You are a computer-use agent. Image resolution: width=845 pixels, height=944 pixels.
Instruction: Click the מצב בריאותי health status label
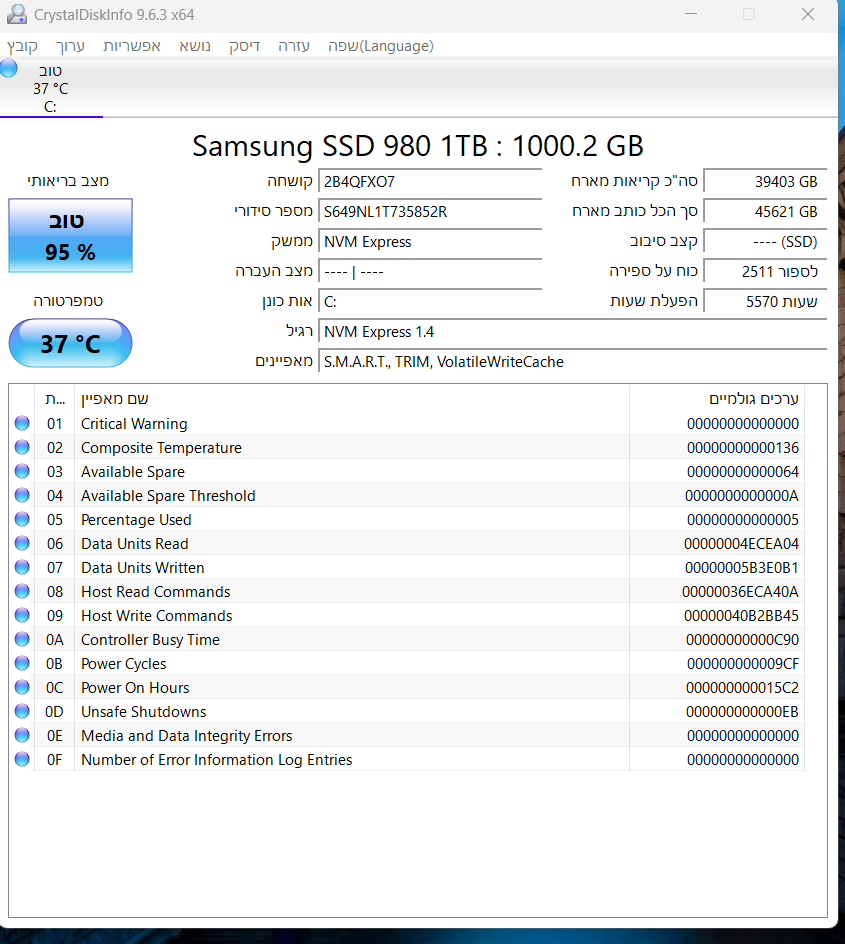coord(68,181)
